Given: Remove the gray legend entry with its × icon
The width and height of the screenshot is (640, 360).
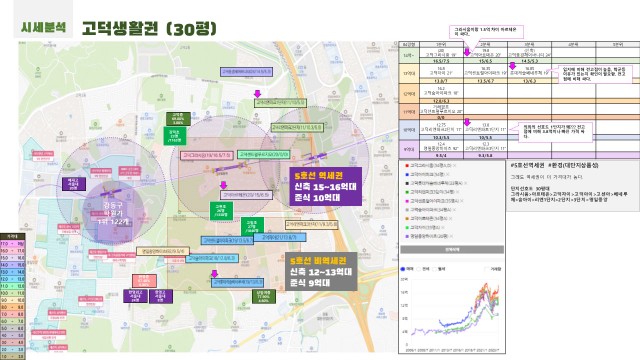Looking at the screenshot, I should pyautogui.click(x=455, y=210).
